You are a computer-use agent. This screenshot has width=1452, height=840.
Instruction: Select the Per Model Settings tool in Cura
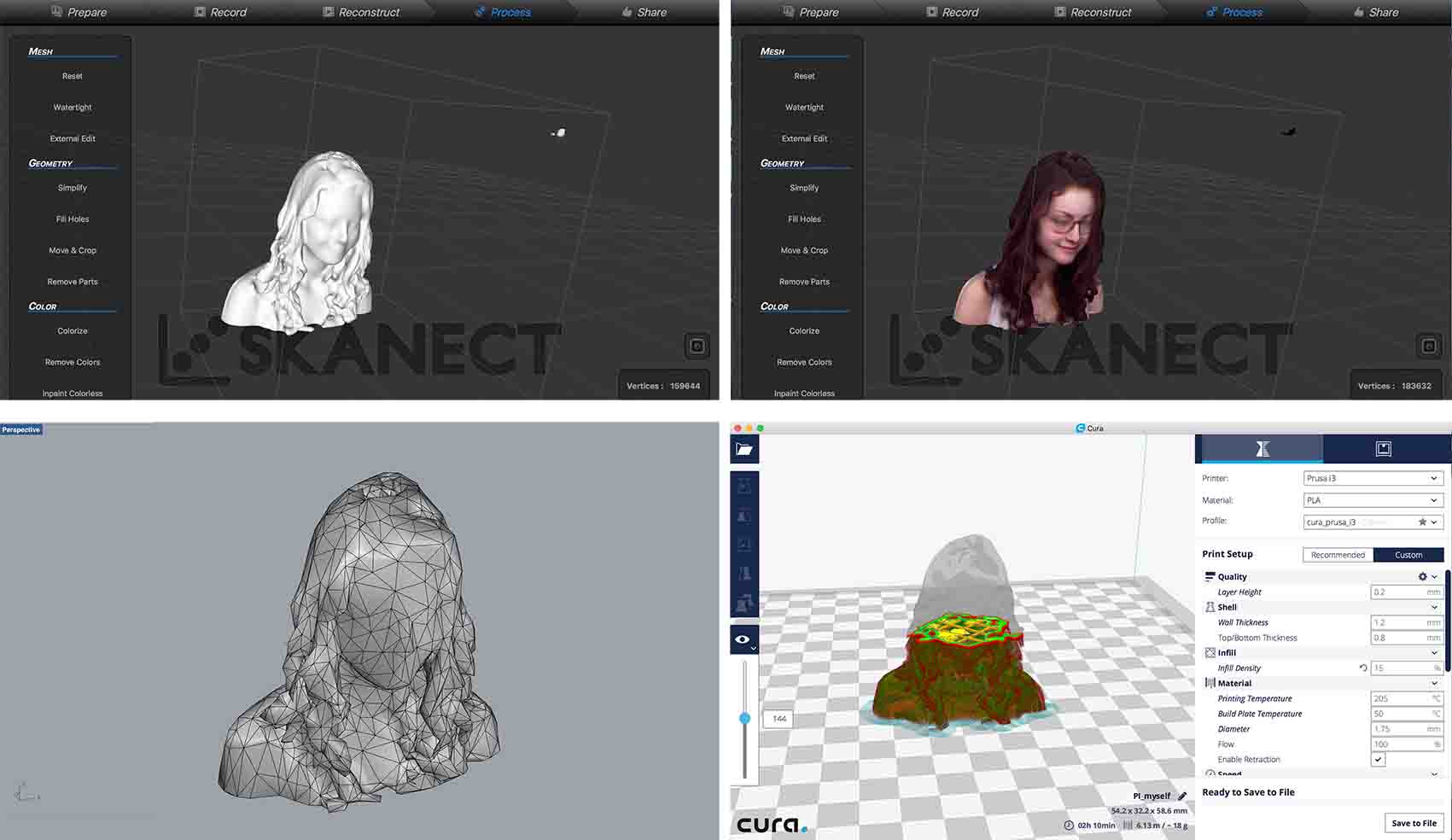(x=744, y=603)
